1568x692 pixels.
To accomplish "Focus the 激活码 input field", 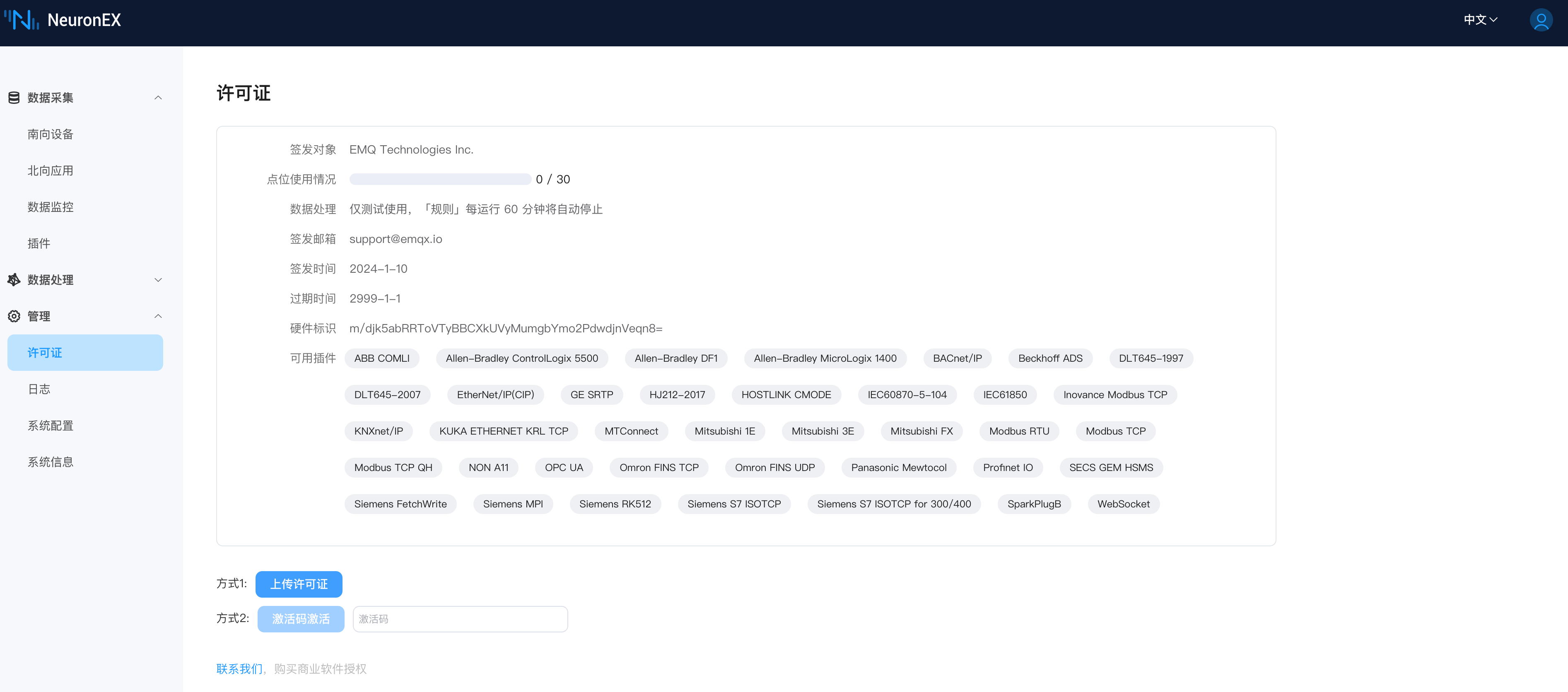I will (460, 619).
